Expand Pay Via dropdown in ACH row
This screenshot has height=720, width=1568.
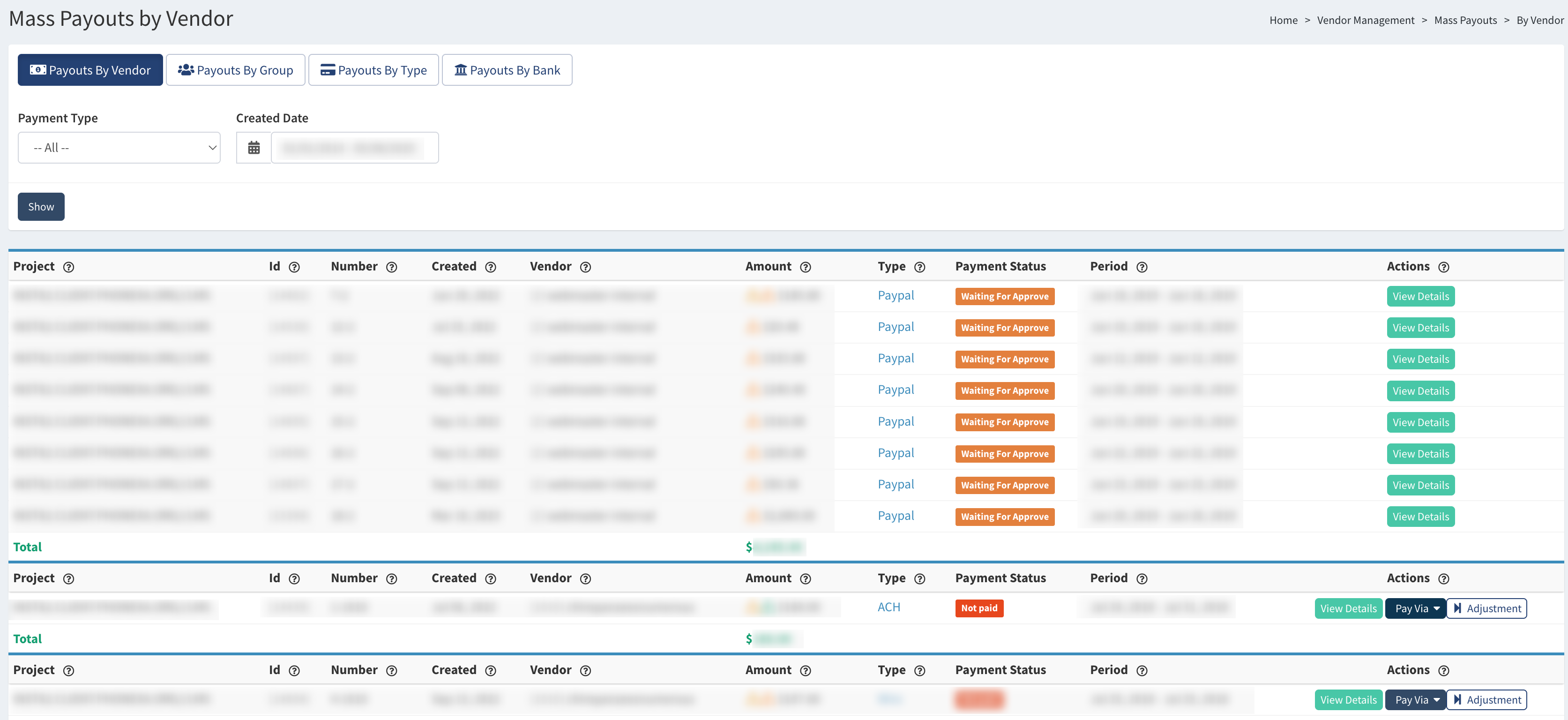coord(1415,608)
